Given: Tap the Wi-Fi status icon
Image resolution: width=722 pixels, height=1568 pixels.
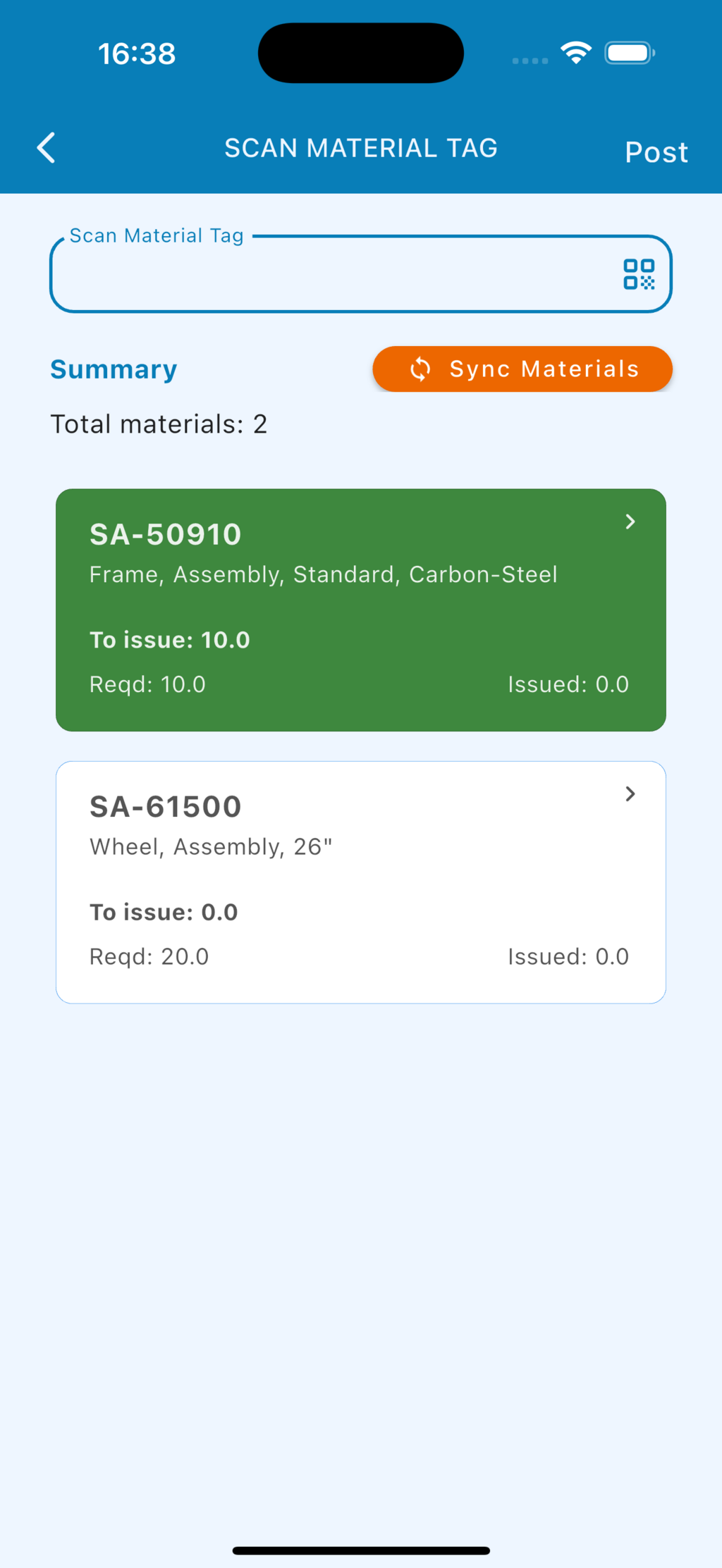Looking at the screenshot, I should [576, 53].
